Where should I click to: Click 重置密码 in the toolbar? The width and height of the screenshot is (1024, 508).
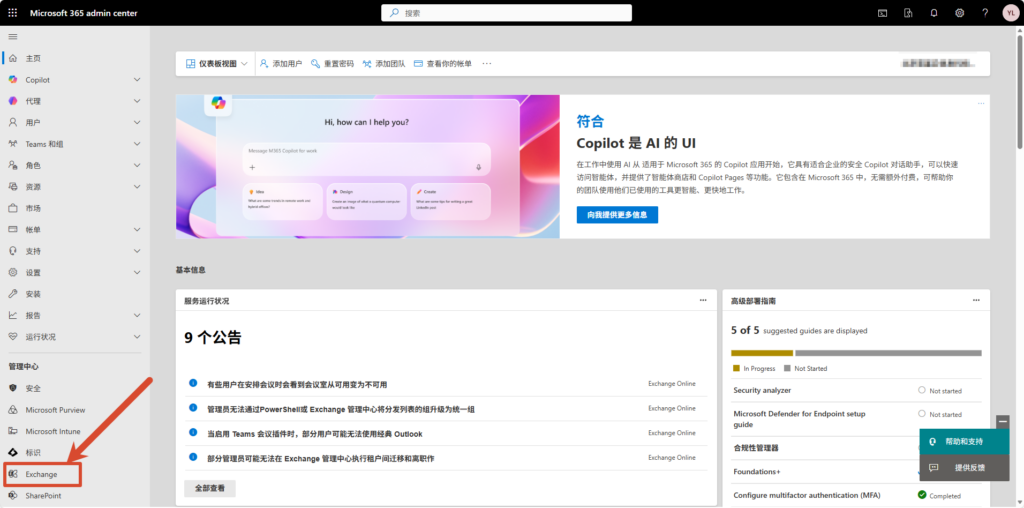(x=332, y=64)
